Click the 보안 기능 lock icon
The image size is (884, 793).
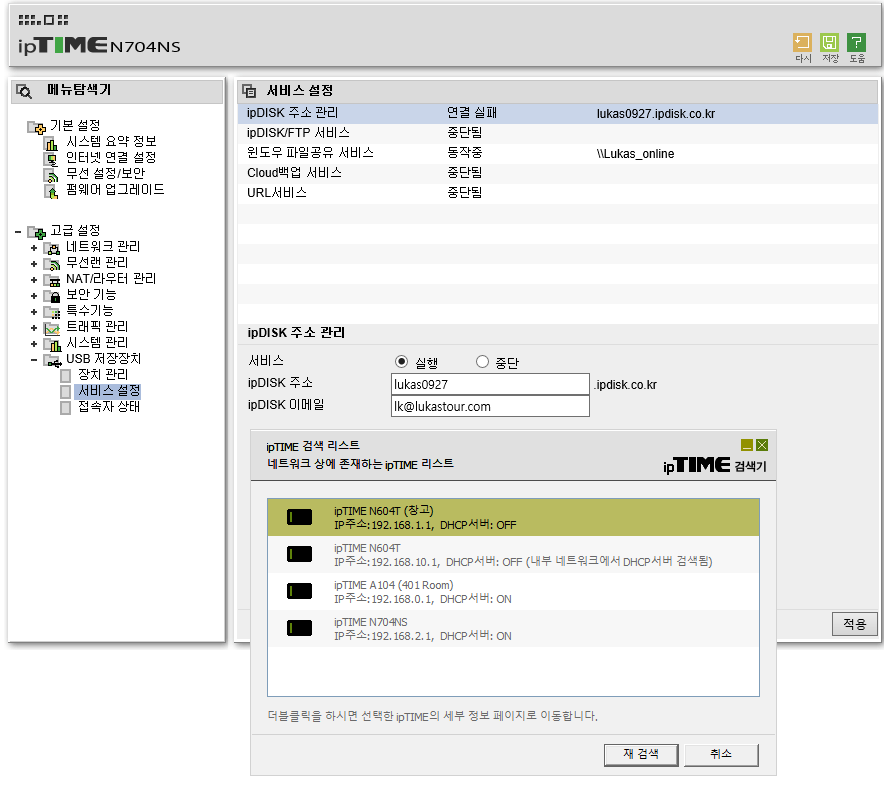(x=52, y=296)
